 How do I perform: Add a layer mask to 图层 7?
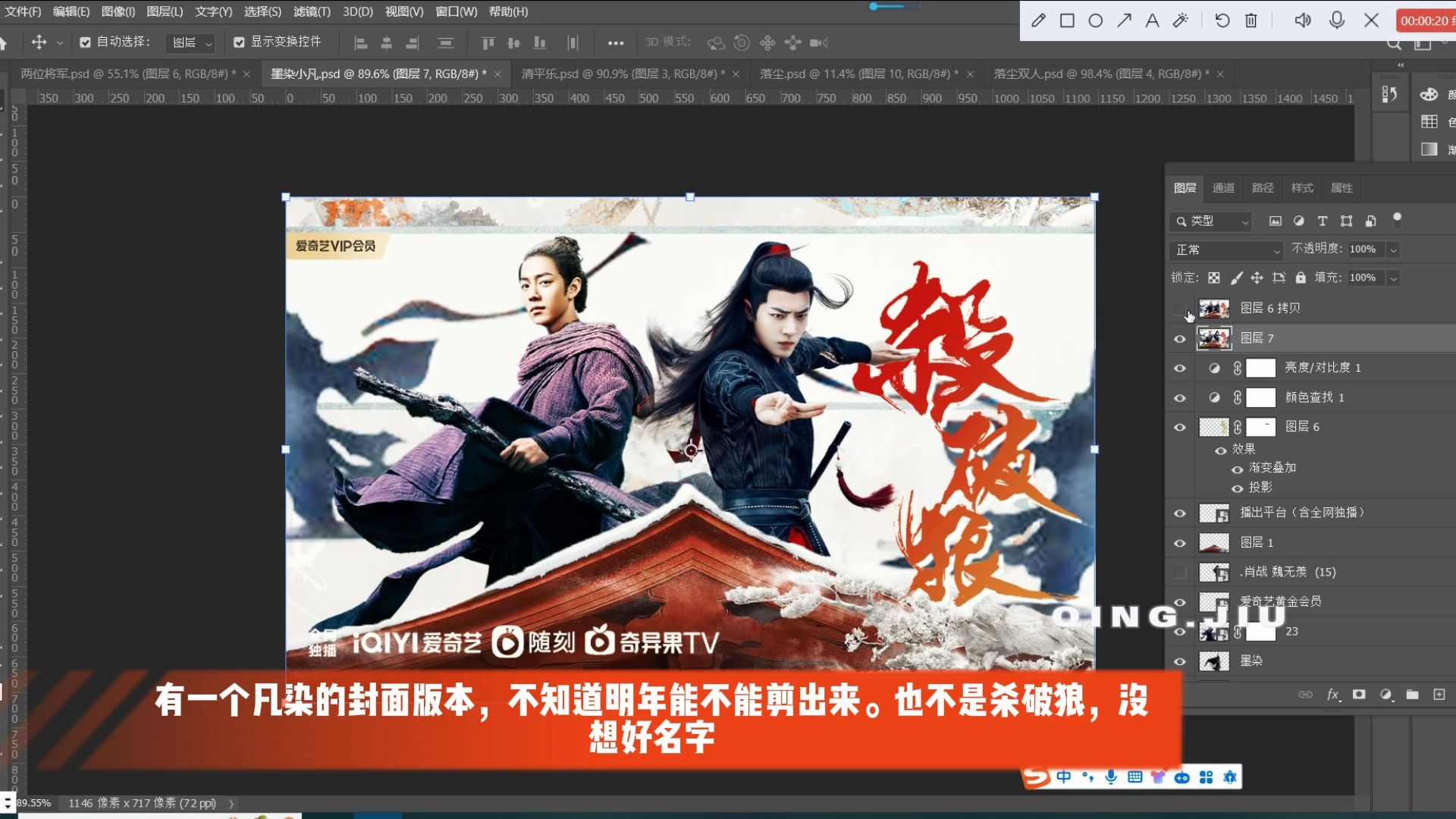1360,694
